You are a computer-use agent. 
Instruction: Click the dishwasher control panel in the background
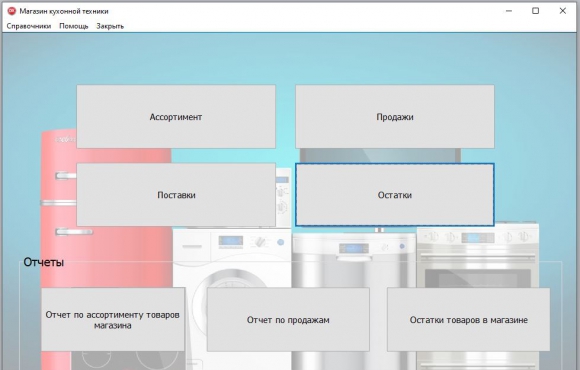coord(354,248)
